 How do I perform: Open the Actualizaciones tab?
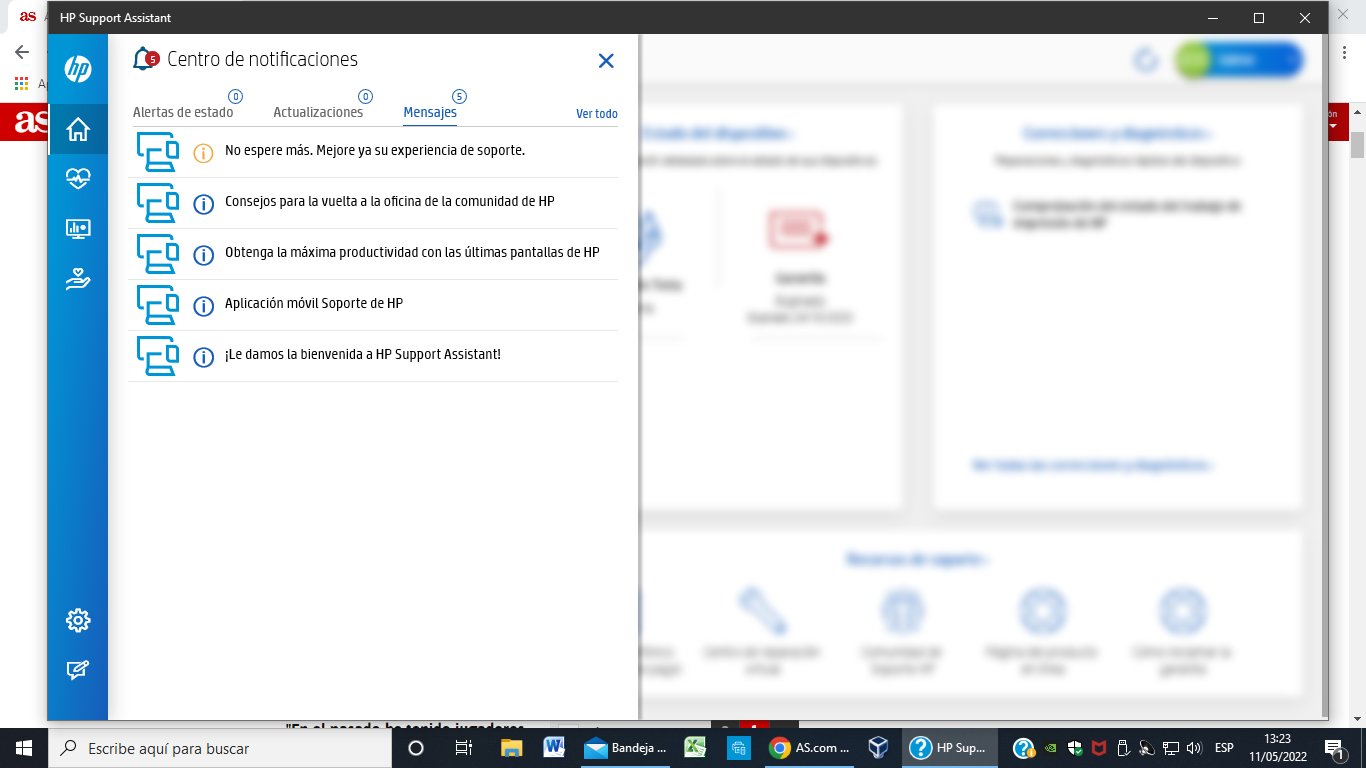click(318, 112)
